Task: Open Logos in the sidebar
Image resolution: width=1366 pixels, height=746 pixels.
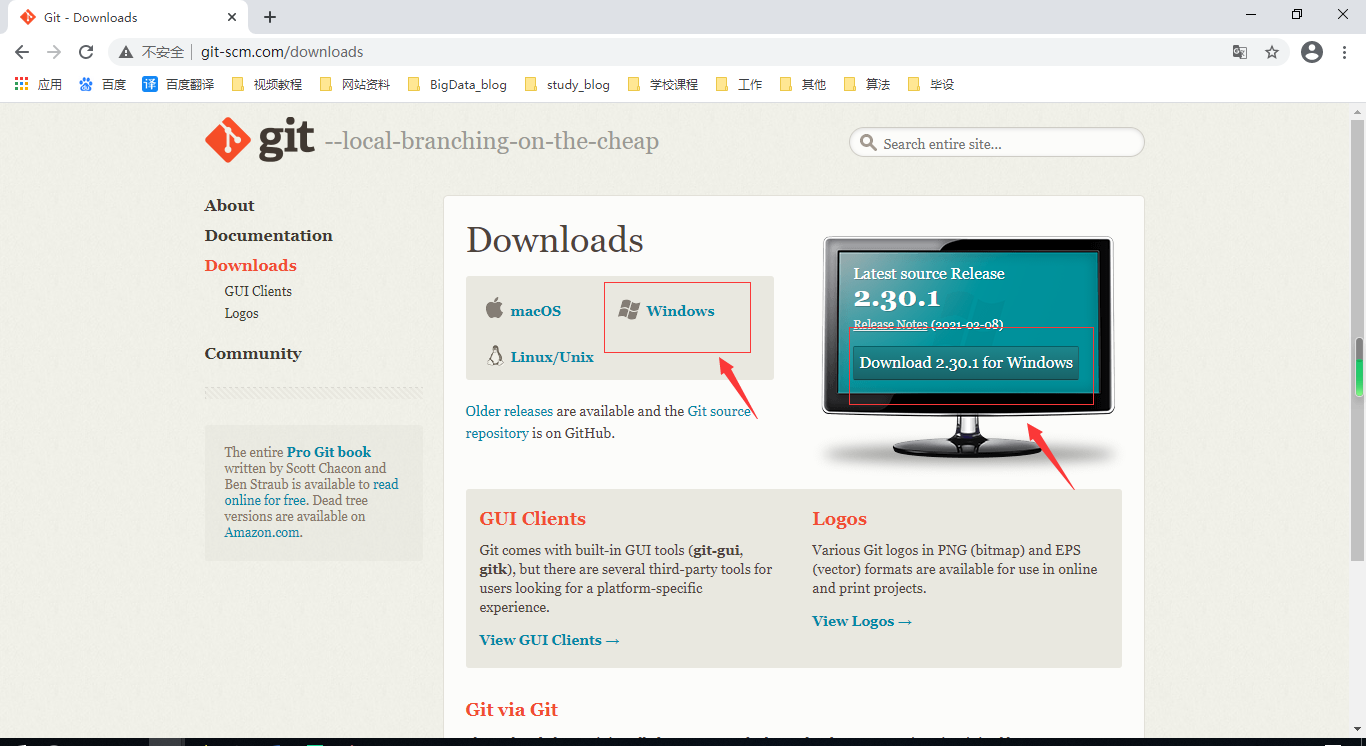Action: 241,313
